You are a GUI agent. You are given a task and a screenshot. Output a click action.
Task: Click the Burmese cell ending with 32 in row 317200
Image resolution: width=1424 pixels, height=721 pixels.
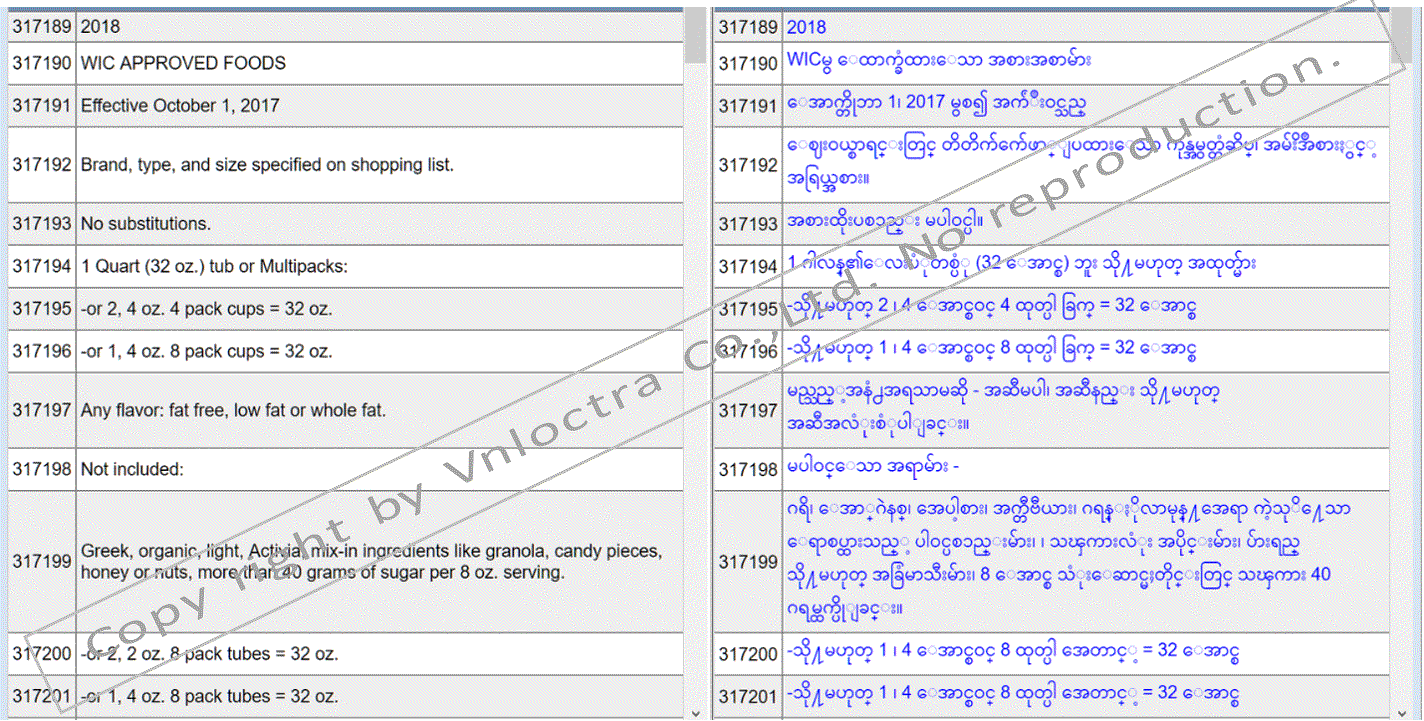coord(1050,653)
